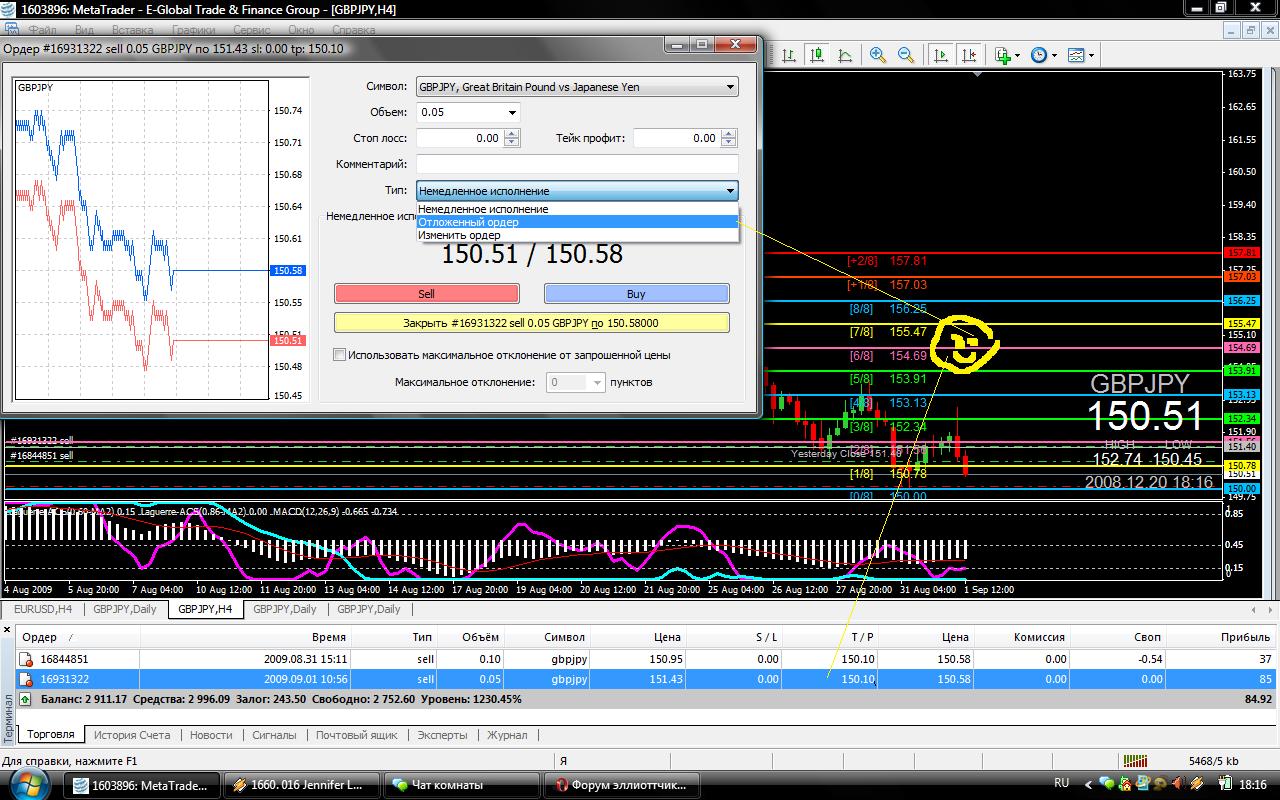Choose pending order option in type list

[577, 222]
